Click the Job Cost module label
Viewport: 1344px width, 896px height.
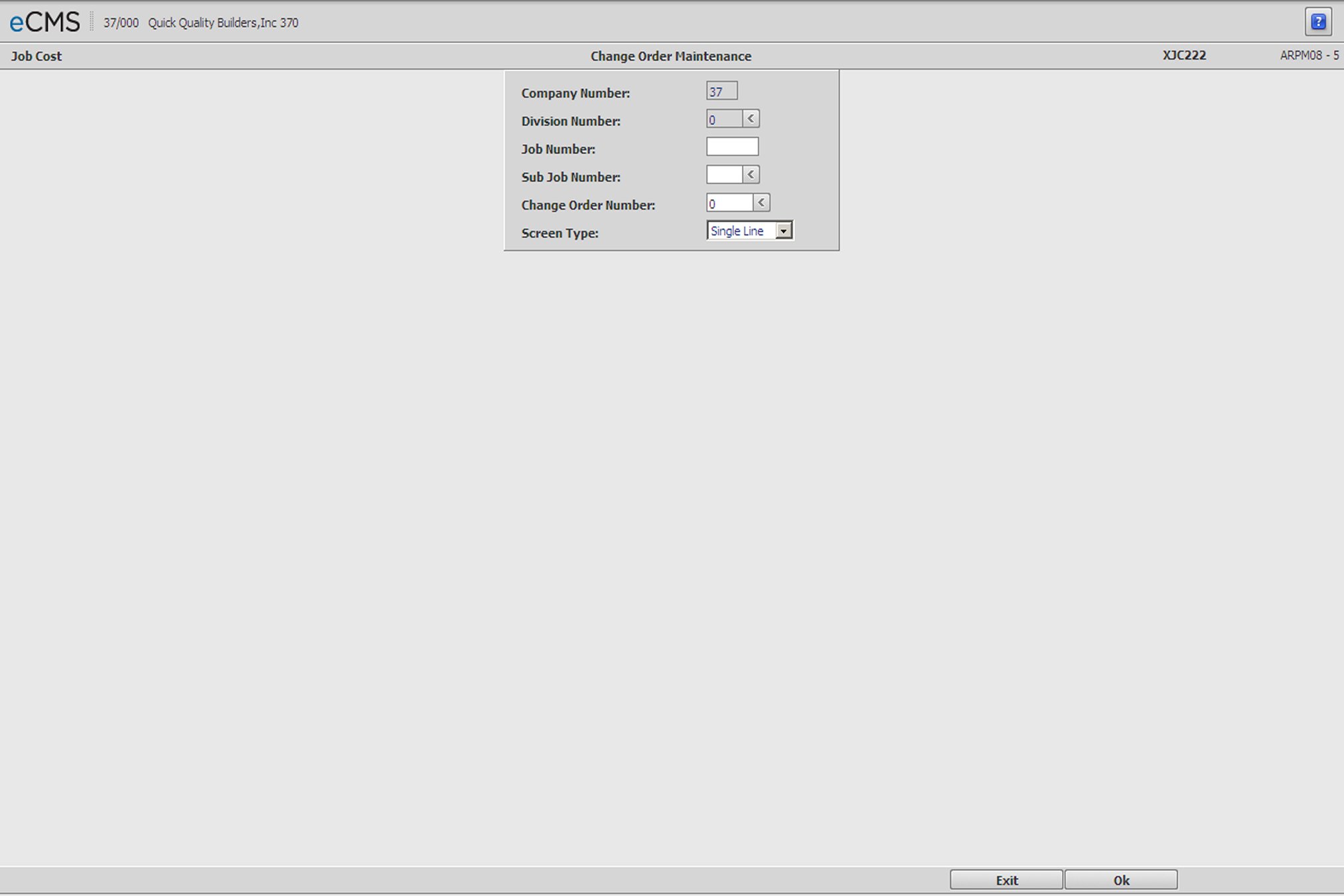click(37, 56)
